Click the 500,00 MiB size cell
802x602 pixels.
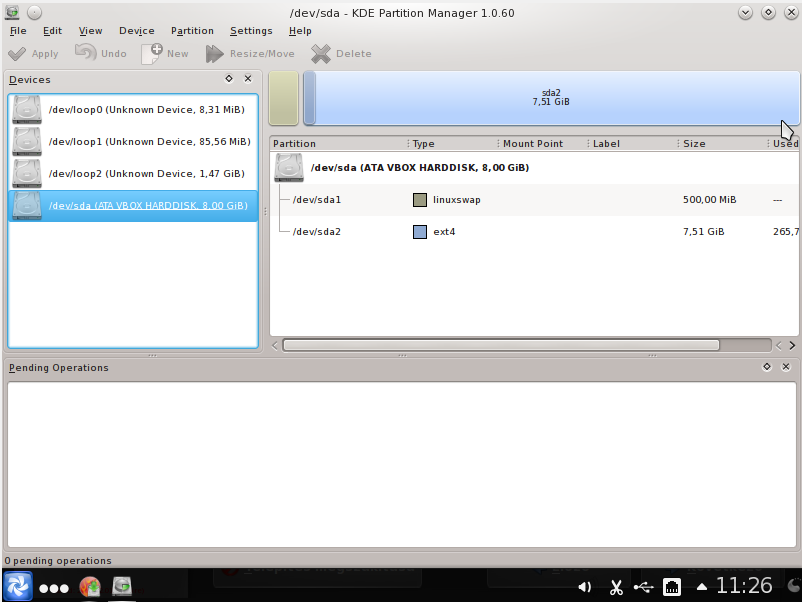pyautogui.click(x=709, y=200)
